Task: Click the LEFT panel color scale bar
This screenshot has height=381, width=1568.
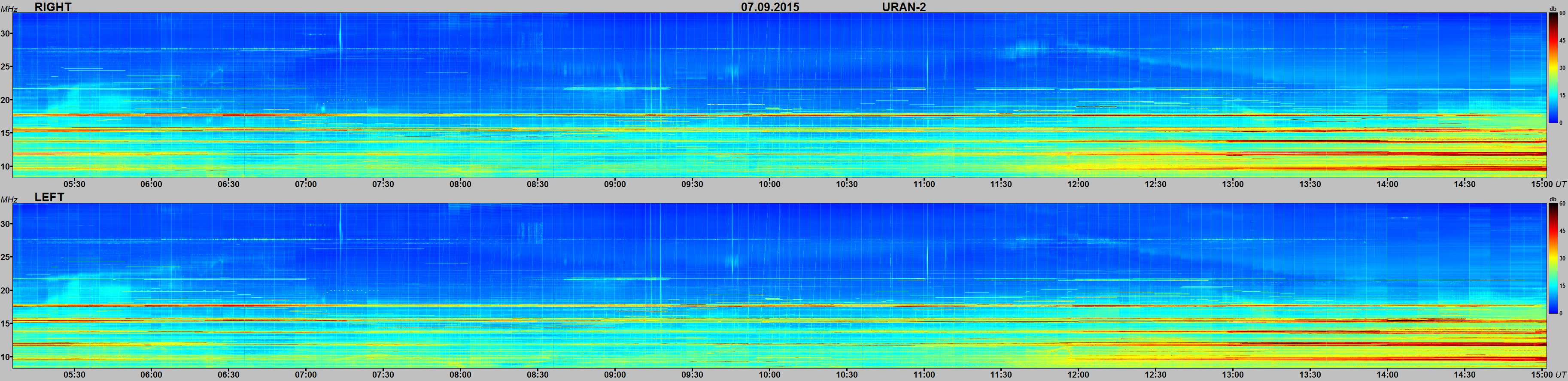Action: pyautogui.click(x=1553, y=259)
